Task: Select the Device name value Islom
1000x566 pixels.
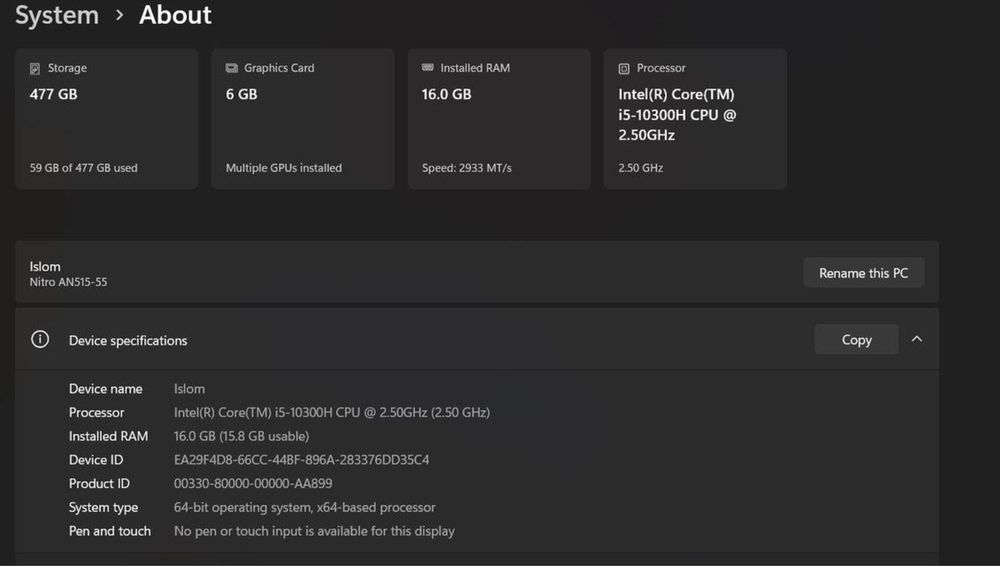Action: point(189,389)
